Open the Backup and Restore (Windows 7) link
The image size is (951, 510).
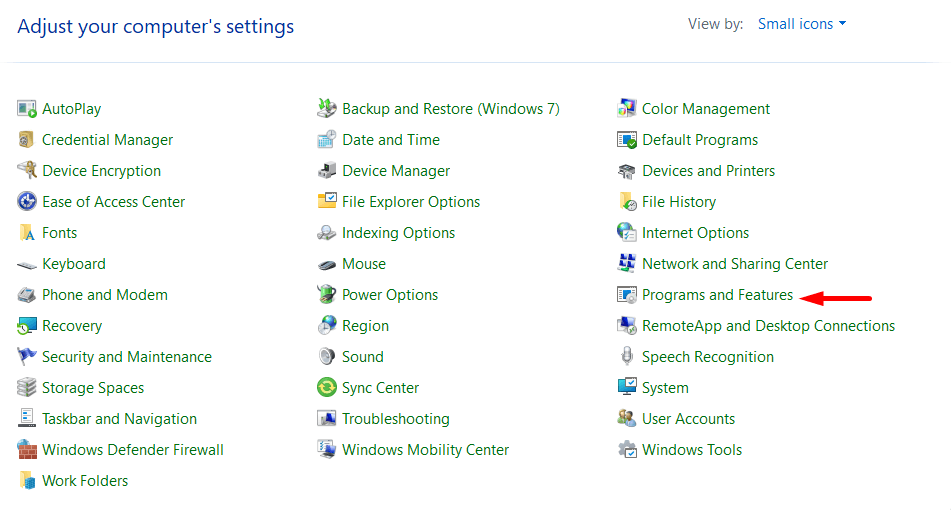pyautogui.click(x=451, y=109)
